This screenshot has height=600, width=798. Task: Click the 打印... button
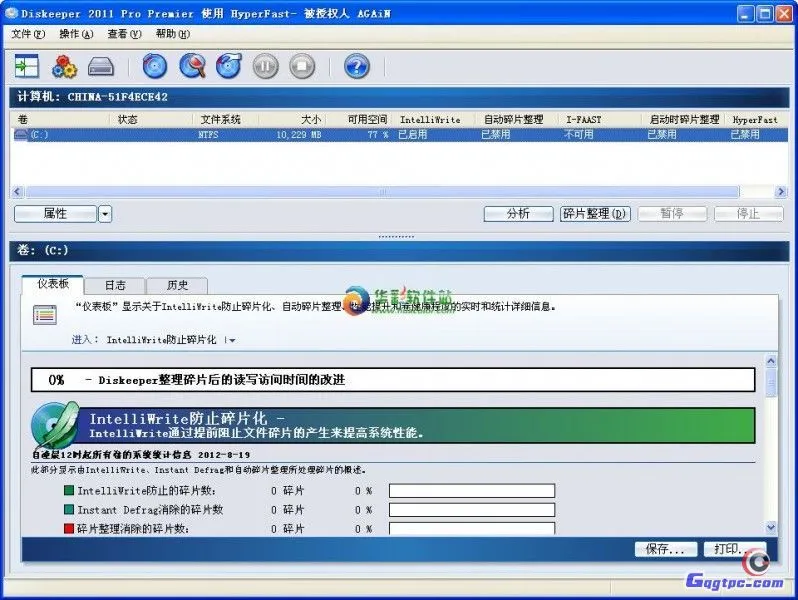734,549
